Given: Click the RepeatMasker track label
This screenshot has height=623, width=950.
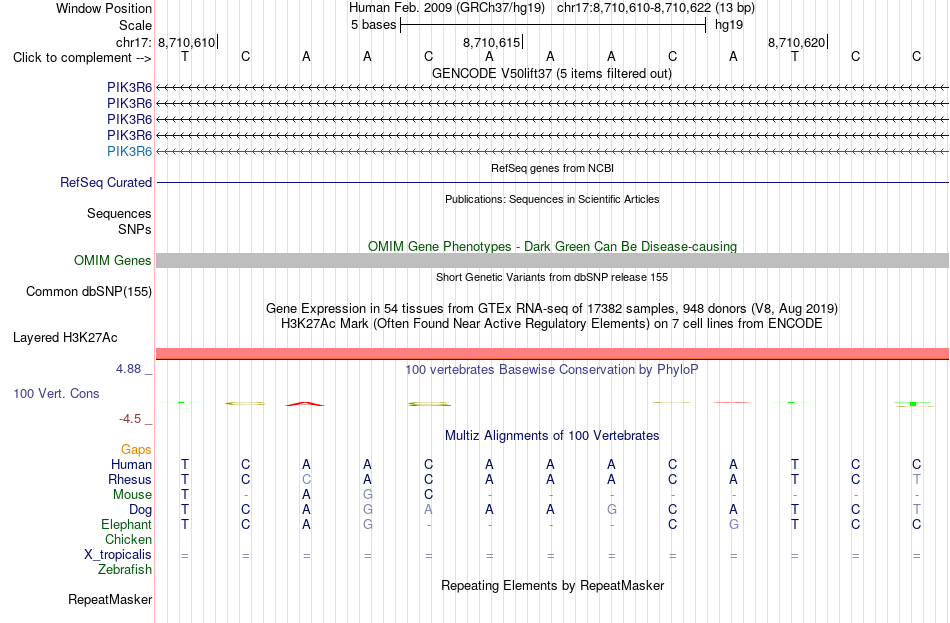Looking at the screenshot, I should coord(110,599).
